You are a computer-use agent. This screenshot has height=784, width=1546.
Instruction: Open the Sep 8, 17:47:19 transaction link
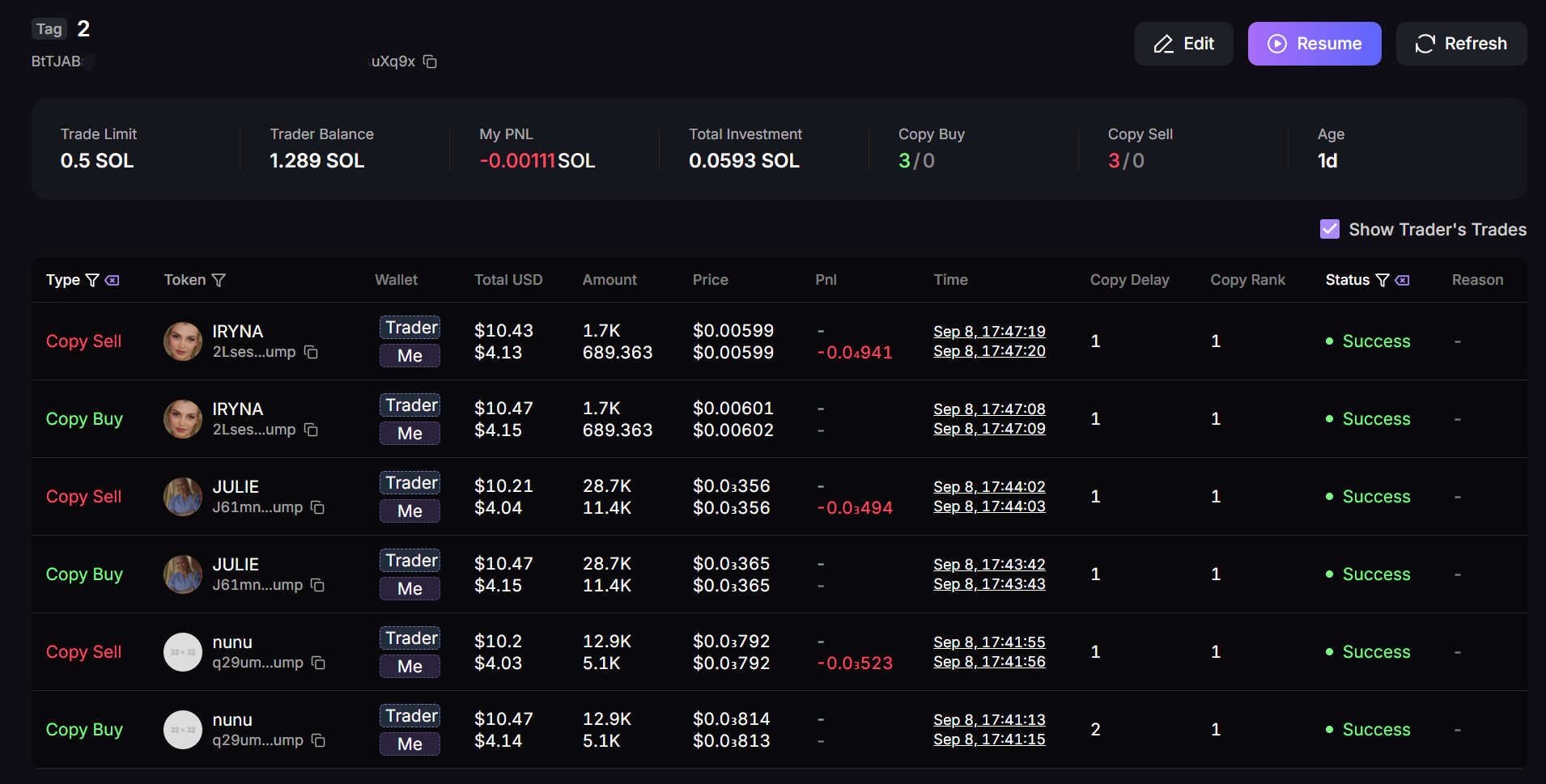(988, 331)
